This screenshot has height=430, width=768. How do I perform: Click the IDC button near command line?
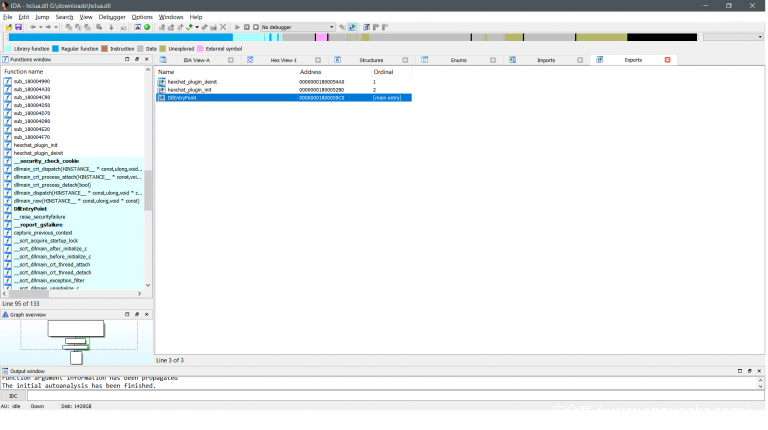[14, 396]
